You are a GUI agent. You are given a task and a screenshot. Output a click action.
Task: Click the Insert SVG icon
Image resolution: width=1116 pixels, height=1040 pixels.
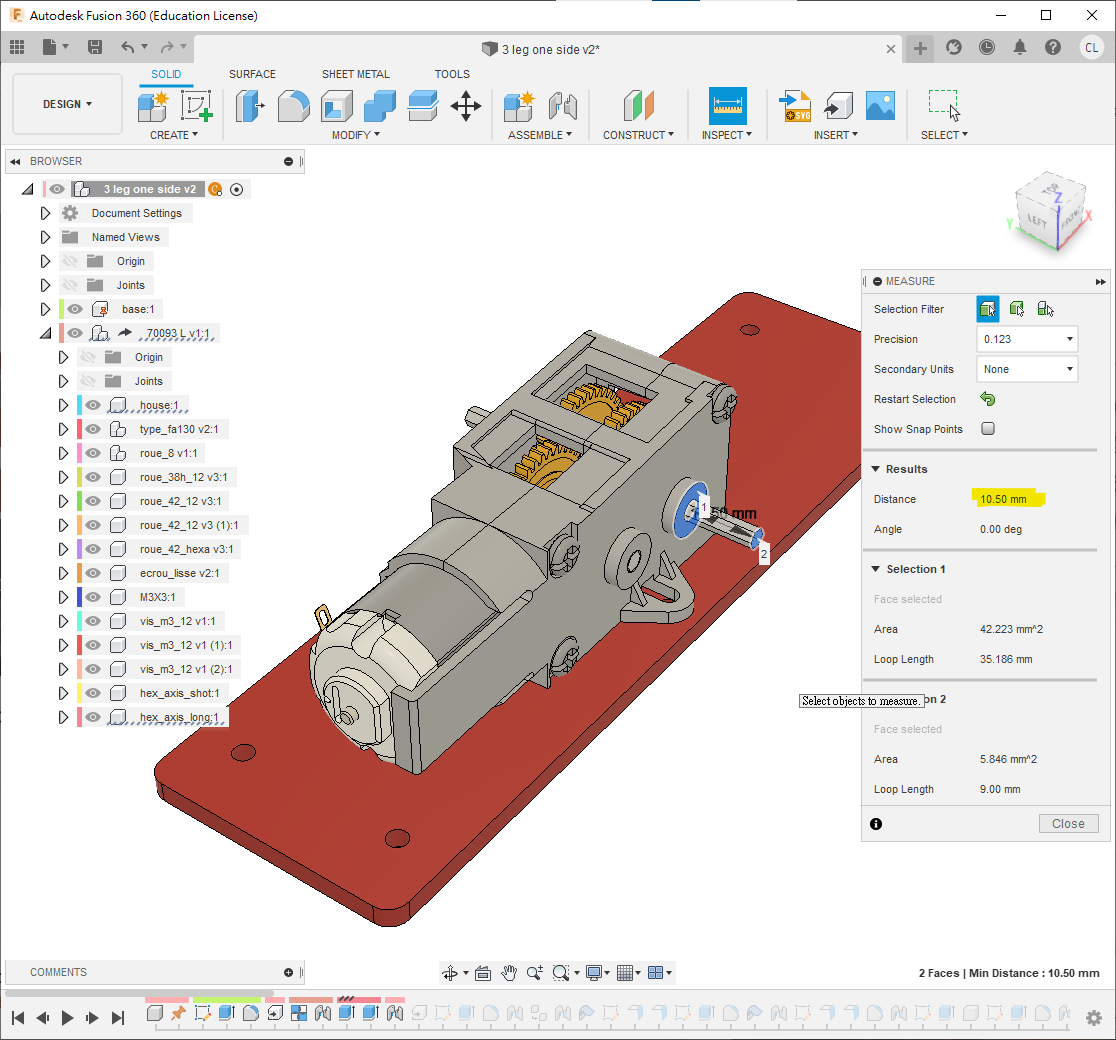coord(796,106)
